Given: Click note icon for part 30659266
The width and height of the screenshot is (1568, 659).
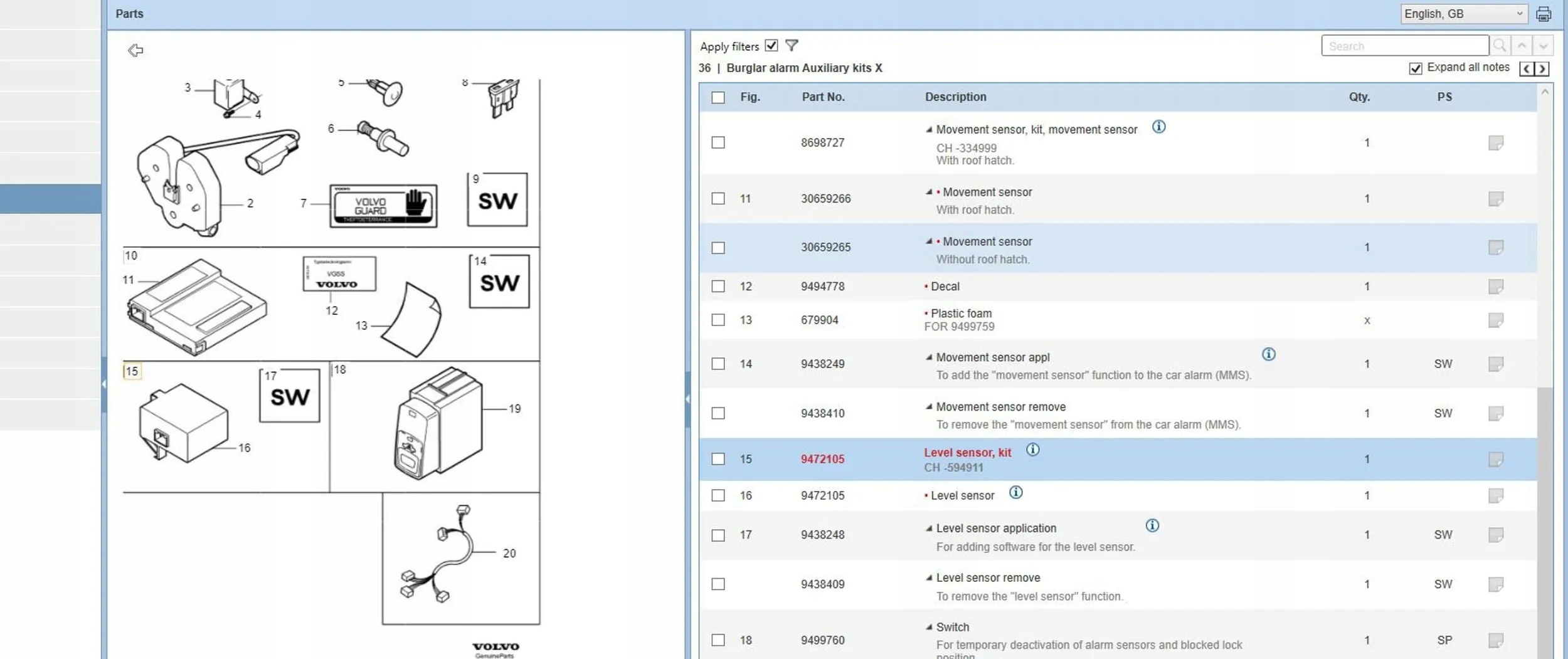Looking at the screenshot, I should pos(1496,199).
